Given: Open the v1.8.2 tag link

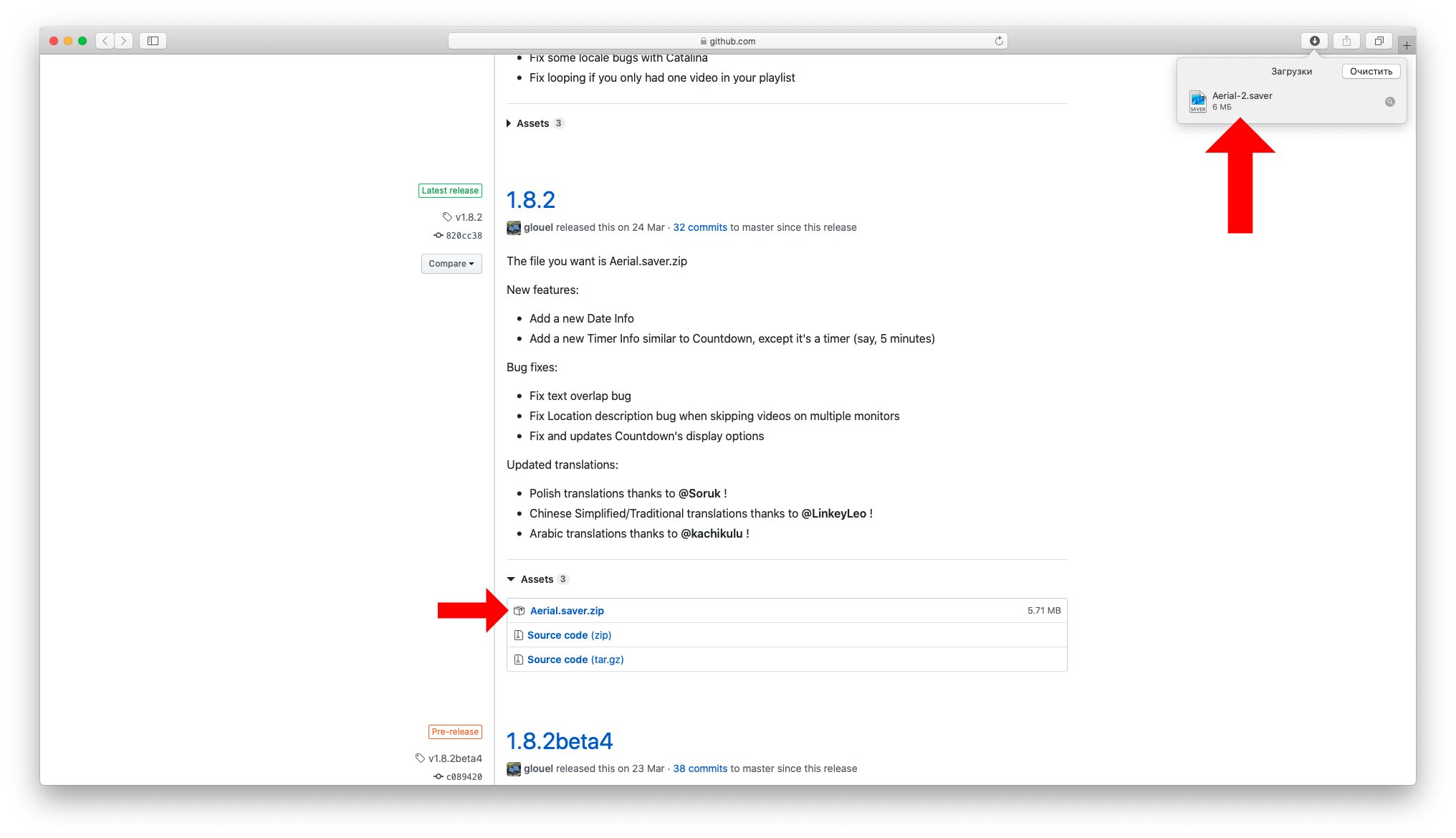Looking at the screenshot, I should [x=469, y=216].
